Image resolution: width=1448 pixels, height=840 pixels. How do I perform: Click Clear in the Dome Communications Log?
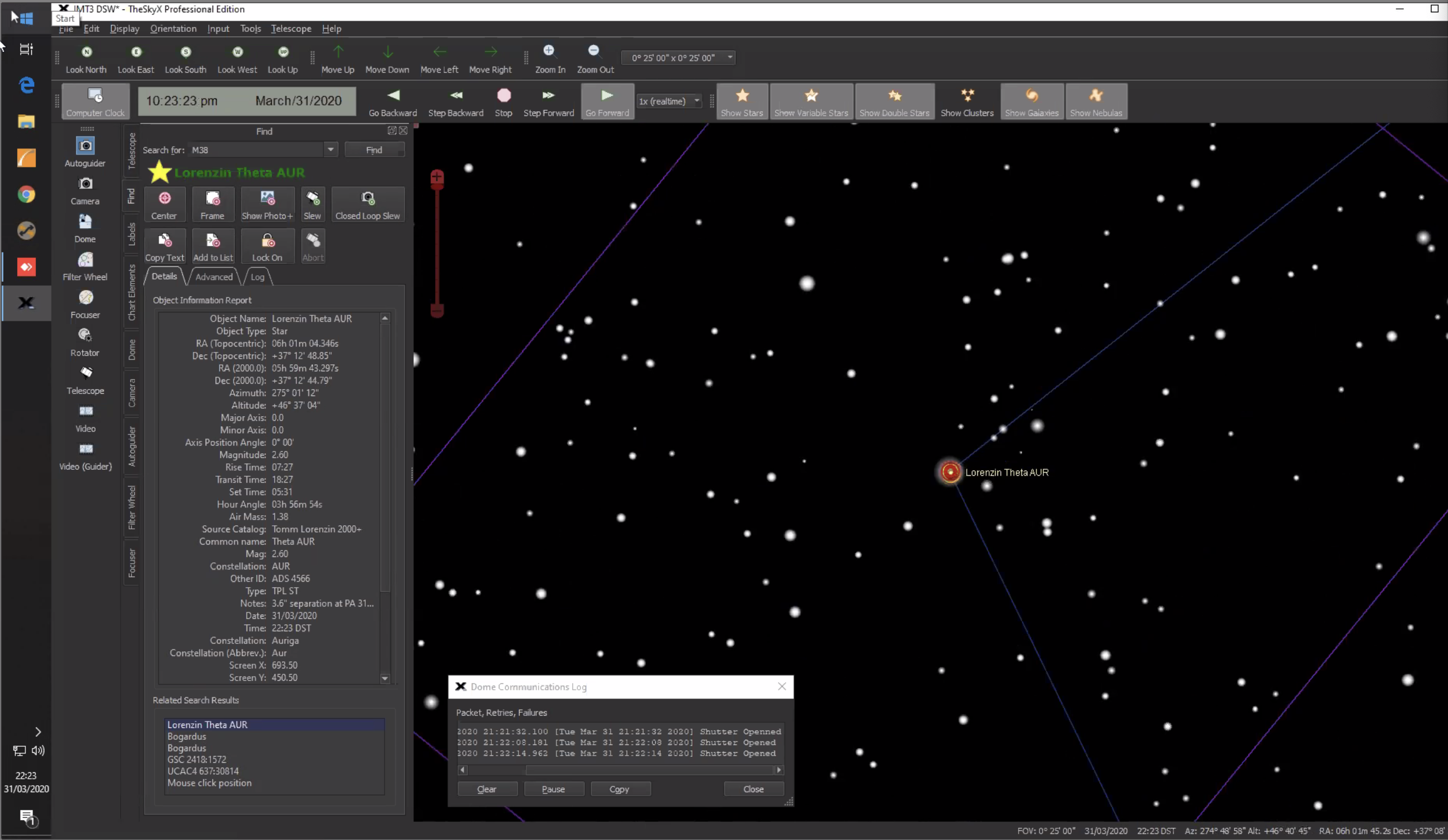pyautogui.click(x=487, y=789)
